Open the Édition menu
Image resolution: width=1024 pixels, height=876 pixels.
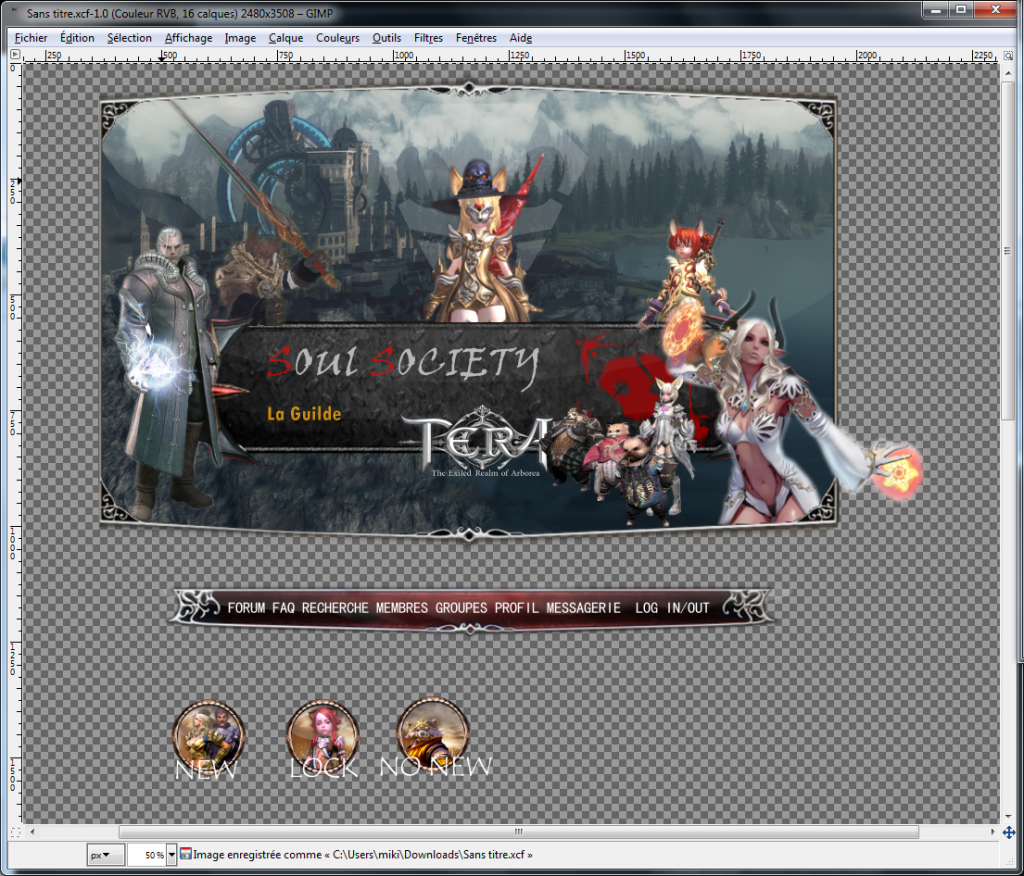tap(77, 38)
